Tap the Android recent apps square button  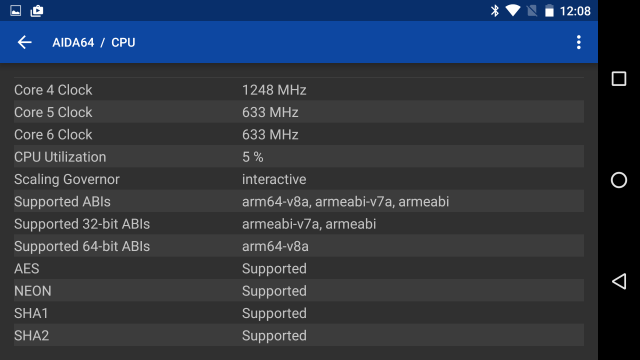[619, 78]
